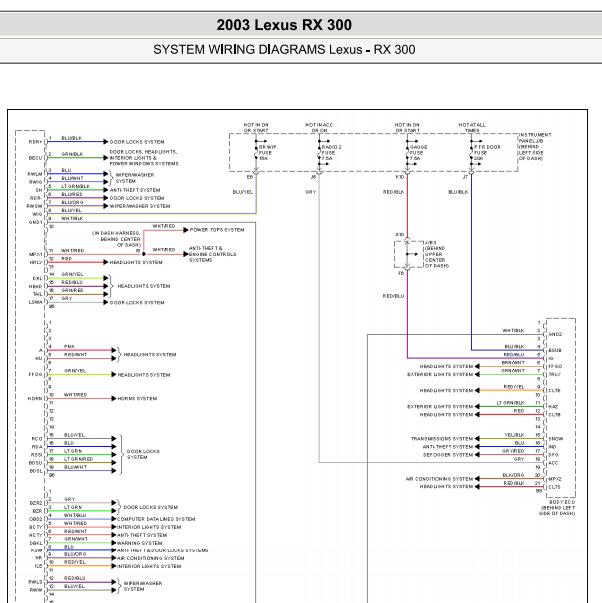
Task: Click the "RR WIP FUSE 15A" label
Action: click(267, 153)
